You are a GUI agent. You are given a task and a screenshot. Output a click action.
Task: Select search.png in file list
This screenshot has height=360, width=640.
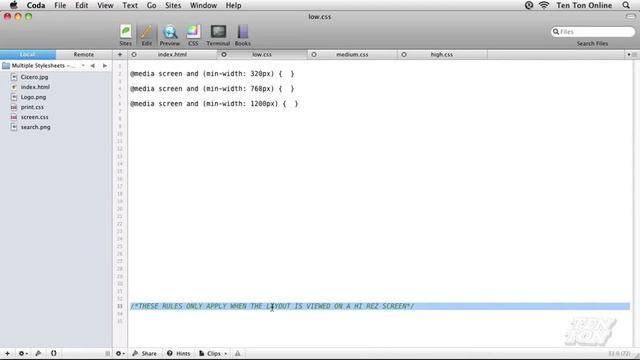coord(36,127)
